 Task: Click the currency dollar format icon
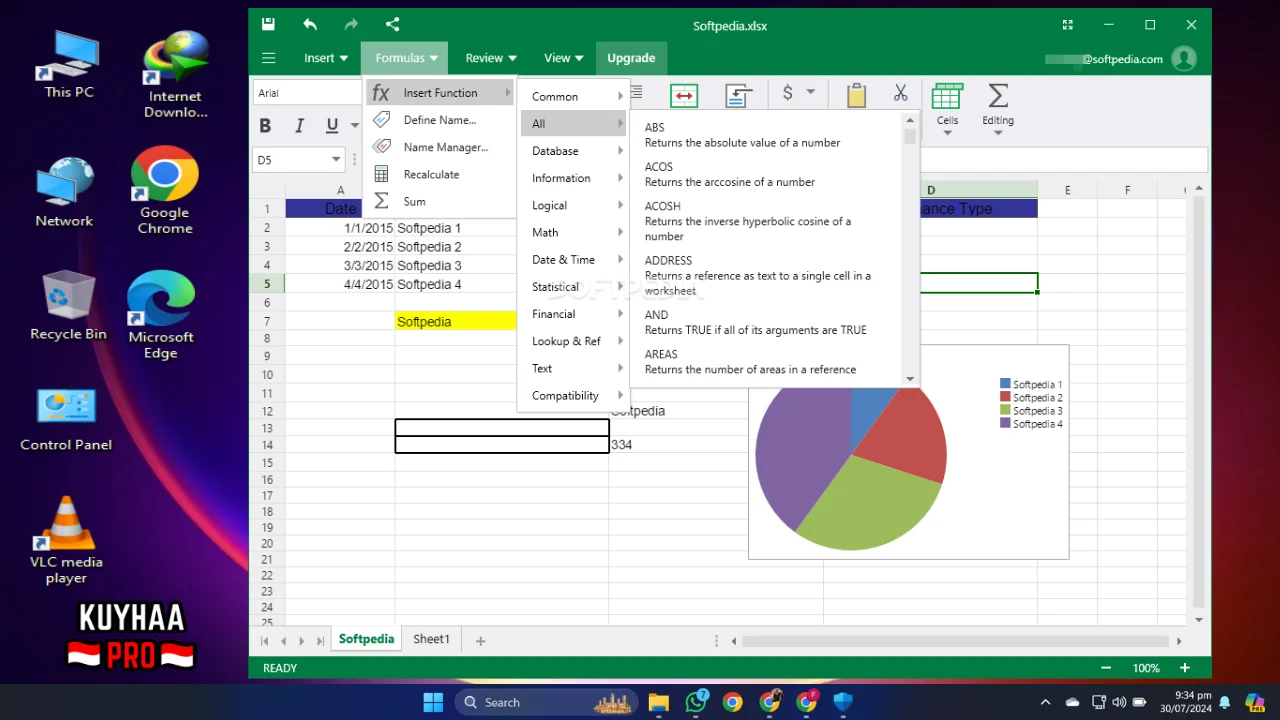tap(788, 92)
